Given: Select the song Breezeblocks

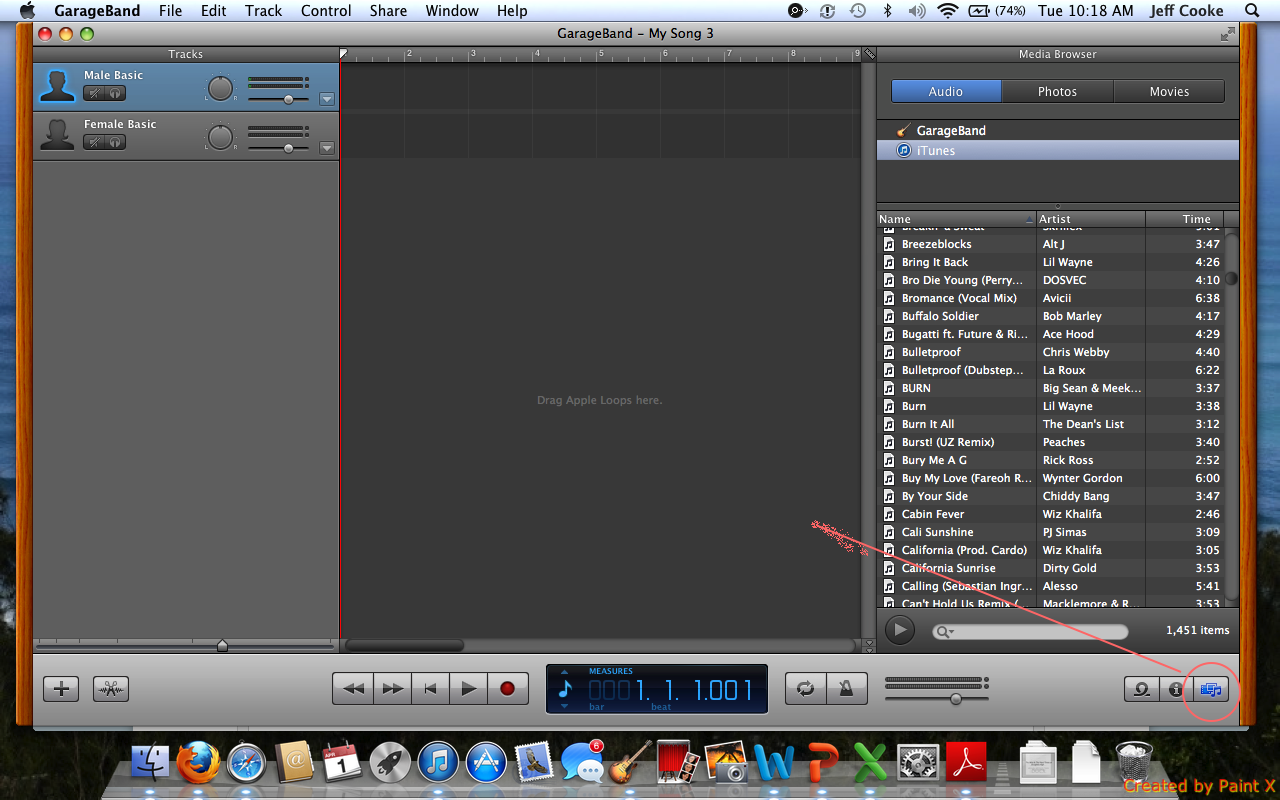Looking at the screenshot, I should (x=1050, y=244).
